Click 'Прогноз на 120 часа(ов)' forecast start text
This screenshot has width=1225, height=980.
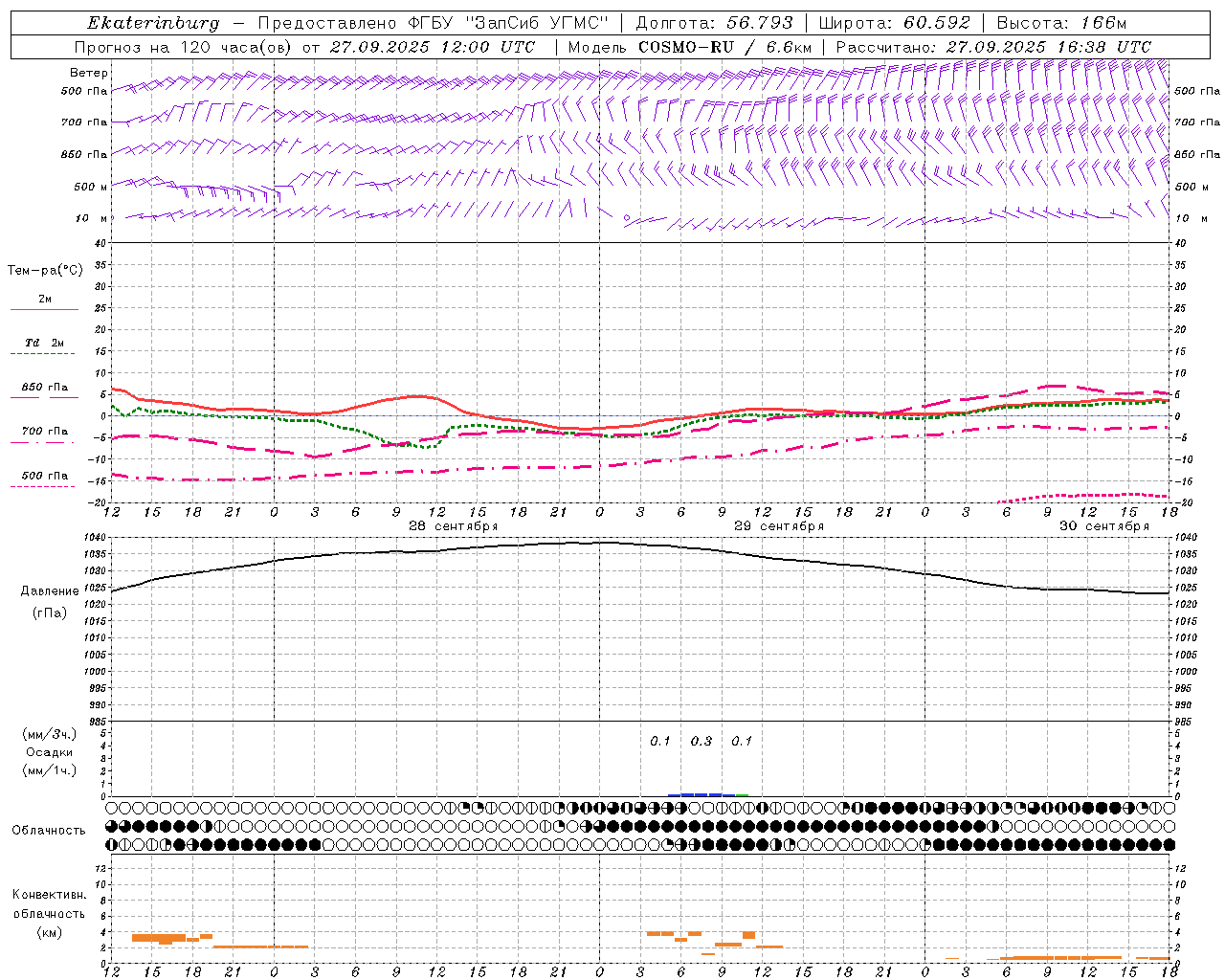tap(184, 47)
